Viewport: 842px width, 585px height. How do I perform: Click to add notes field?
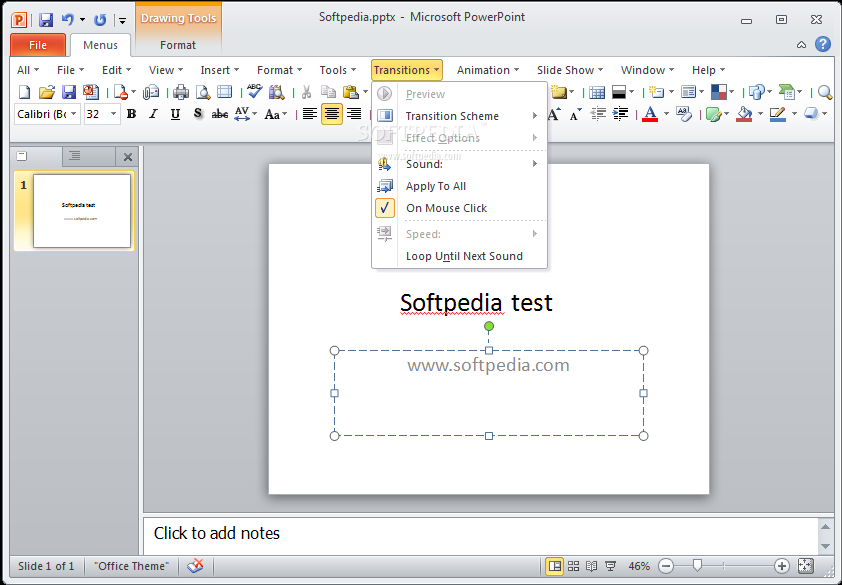pyautogui.click(x=480, y=535)
